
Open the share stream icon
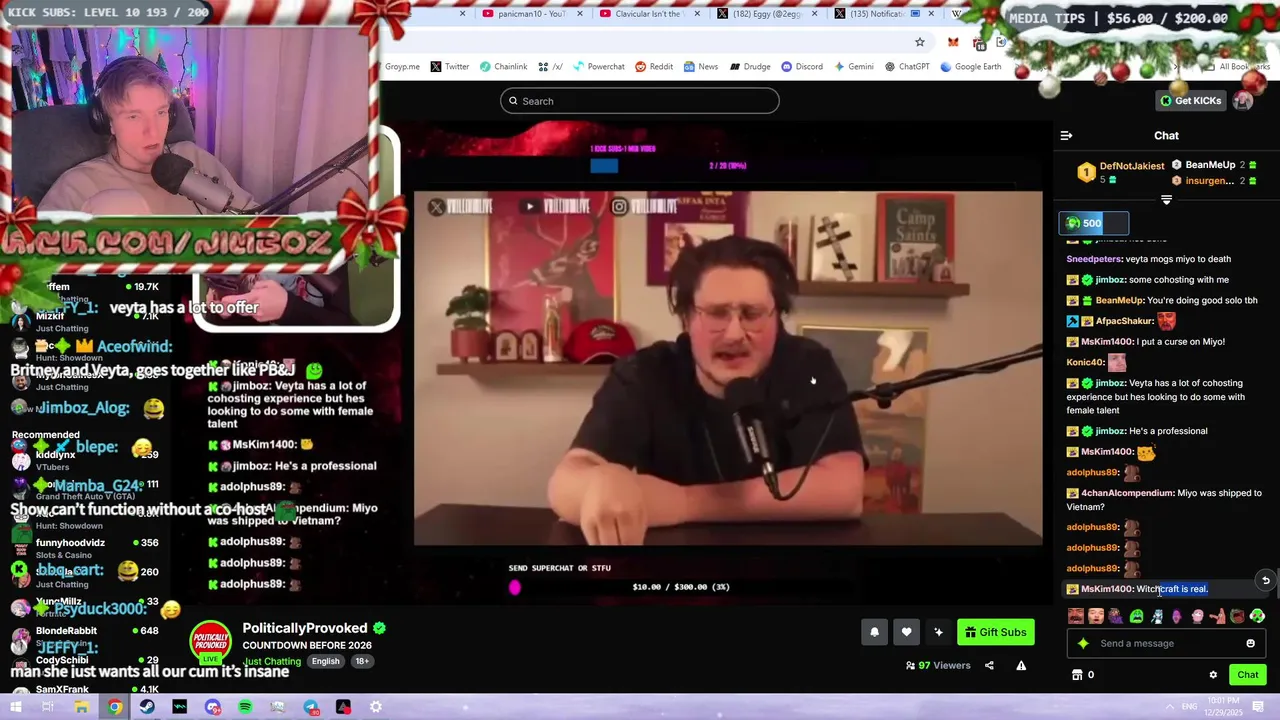click(x=989, y=665)
